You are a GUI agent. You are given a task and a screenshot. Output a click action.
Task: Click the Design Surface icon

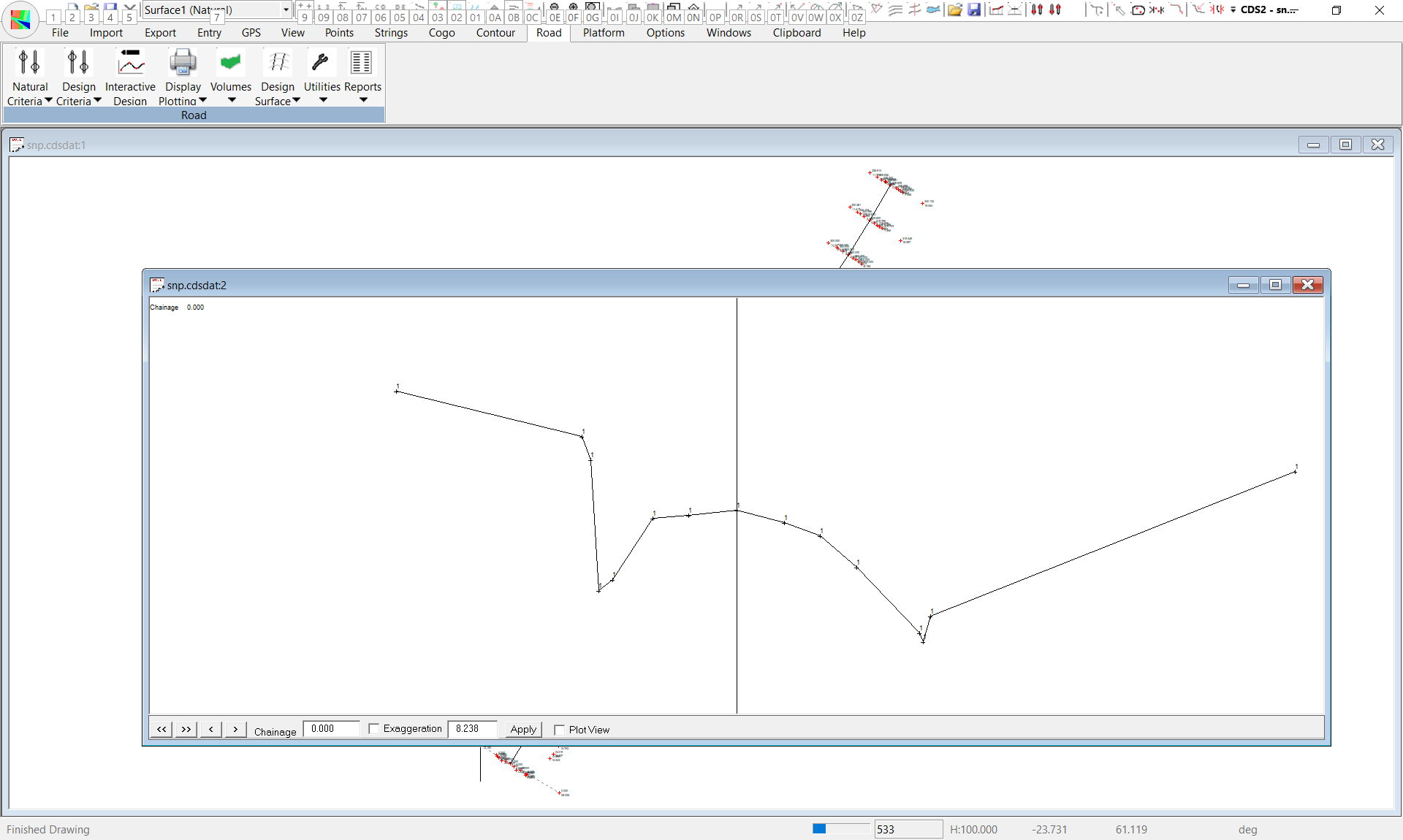point(278,63)
